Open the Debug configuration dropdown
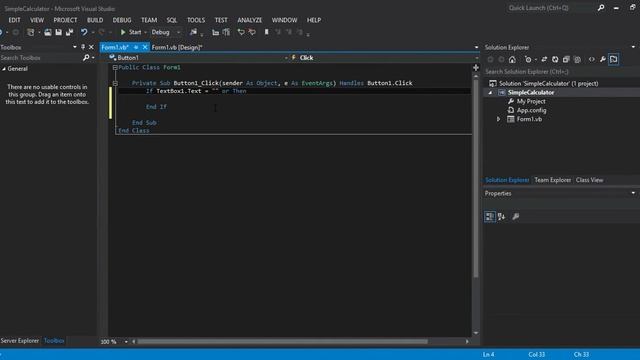The height and width of the screenshot is (360, 640). click(x=178, y=32)
